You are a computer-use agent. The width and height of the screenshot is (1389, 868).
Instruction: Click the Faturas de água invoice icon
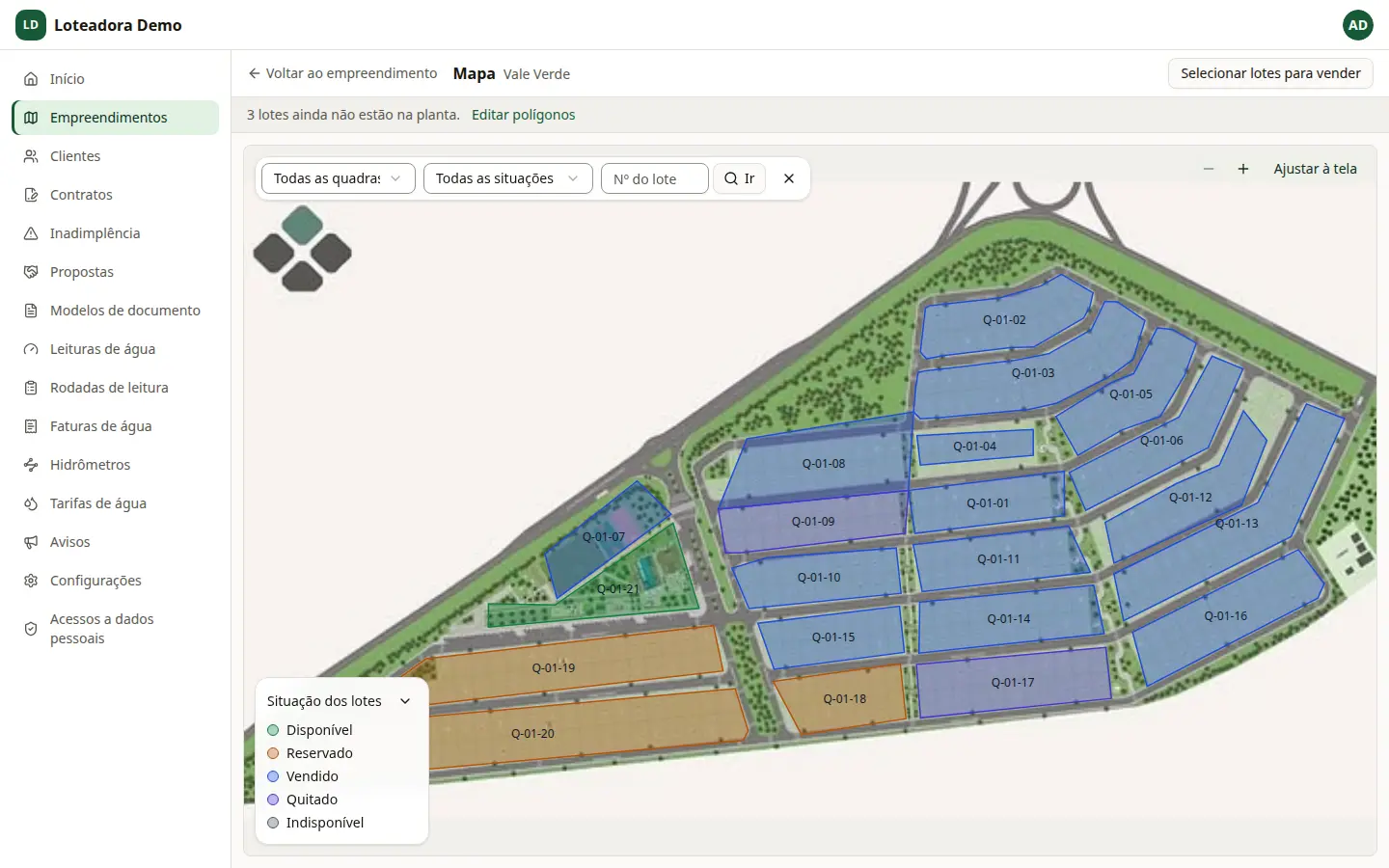tap(31, 426)
